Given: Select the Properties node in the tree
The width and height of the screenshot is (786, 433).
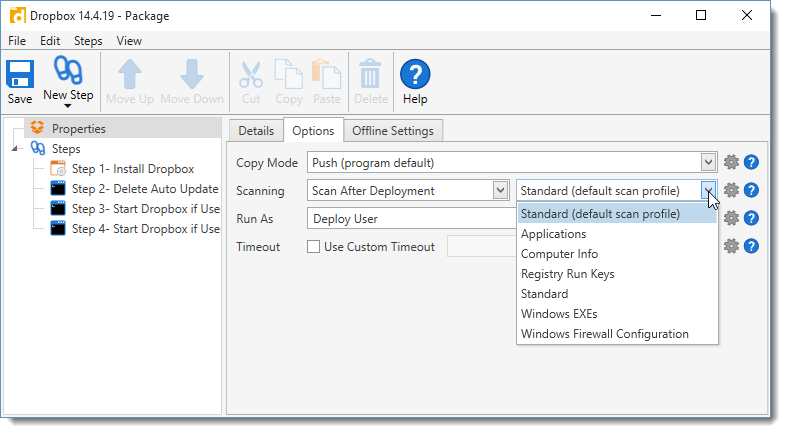Looking at the screenshot, I should click(78, 128).
